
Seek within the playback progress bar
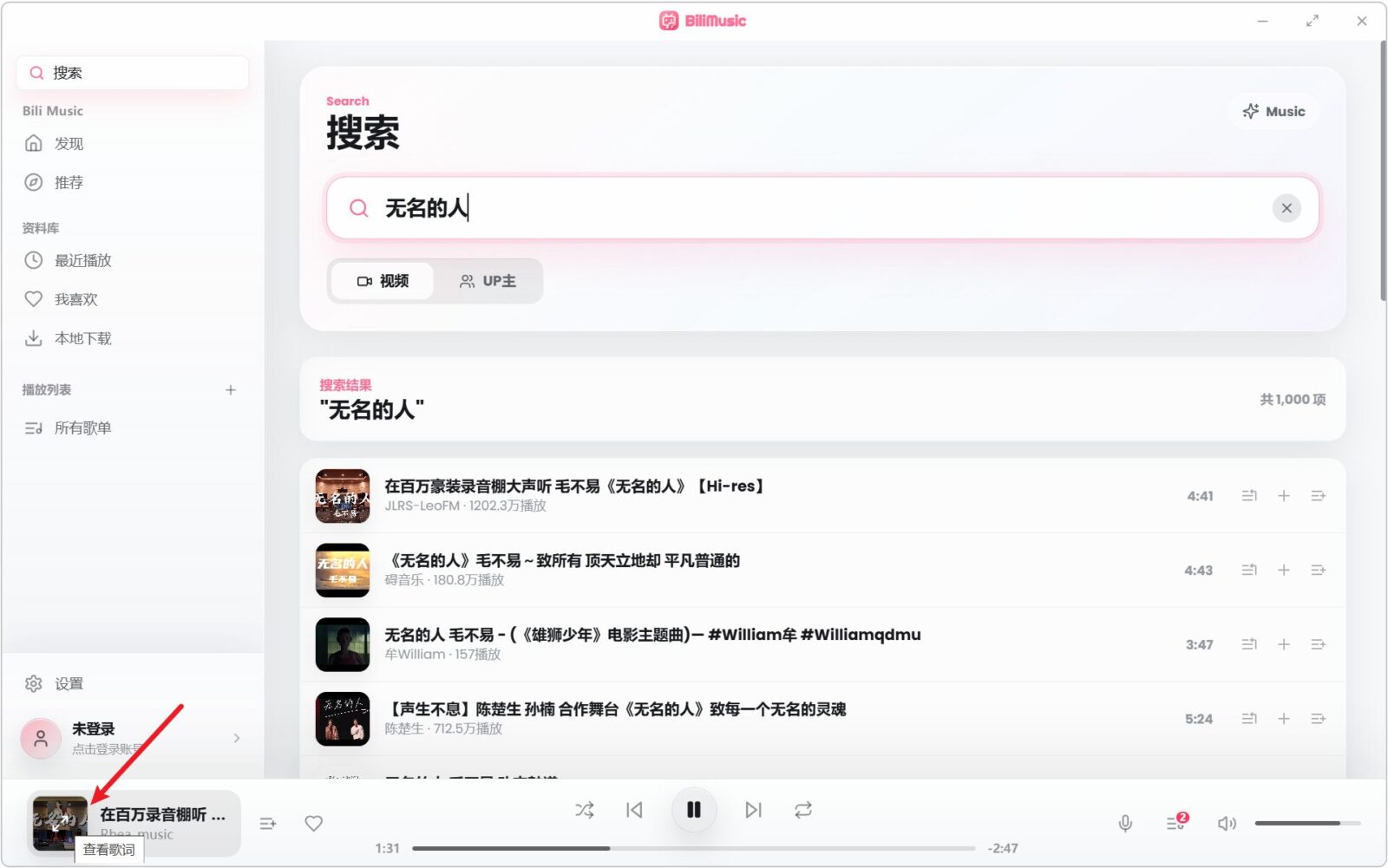coord(694,848)
